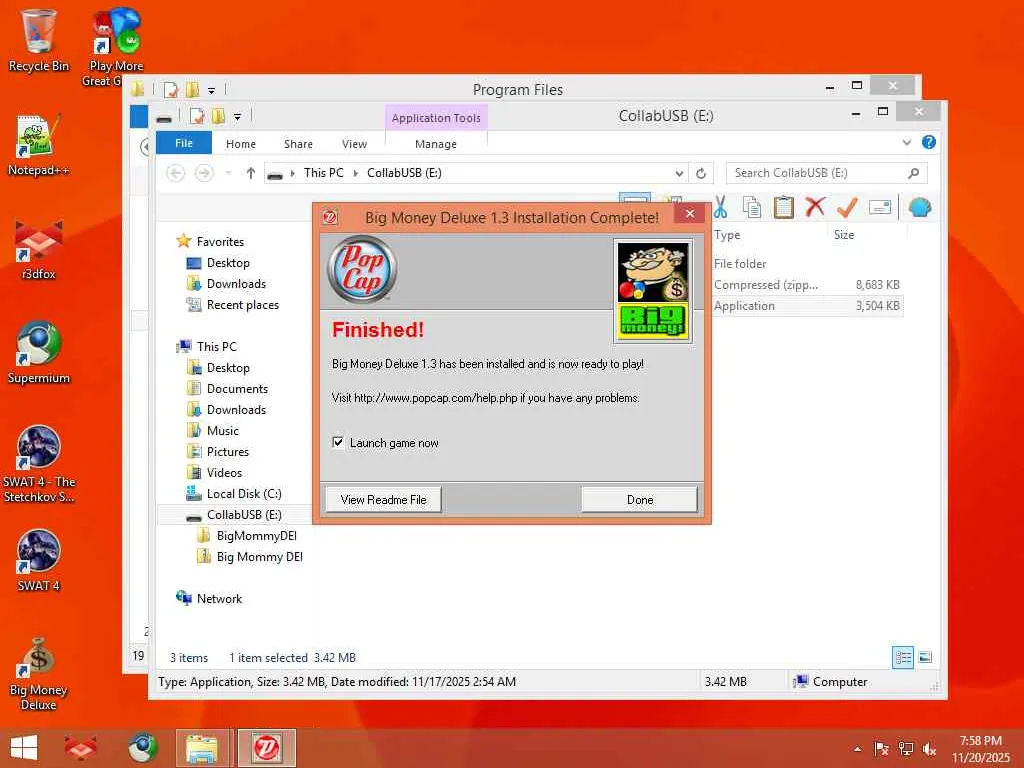This screenshot has width=1024, height=768.
Task: Select Pictures under This PC
Action: [227, 451]
